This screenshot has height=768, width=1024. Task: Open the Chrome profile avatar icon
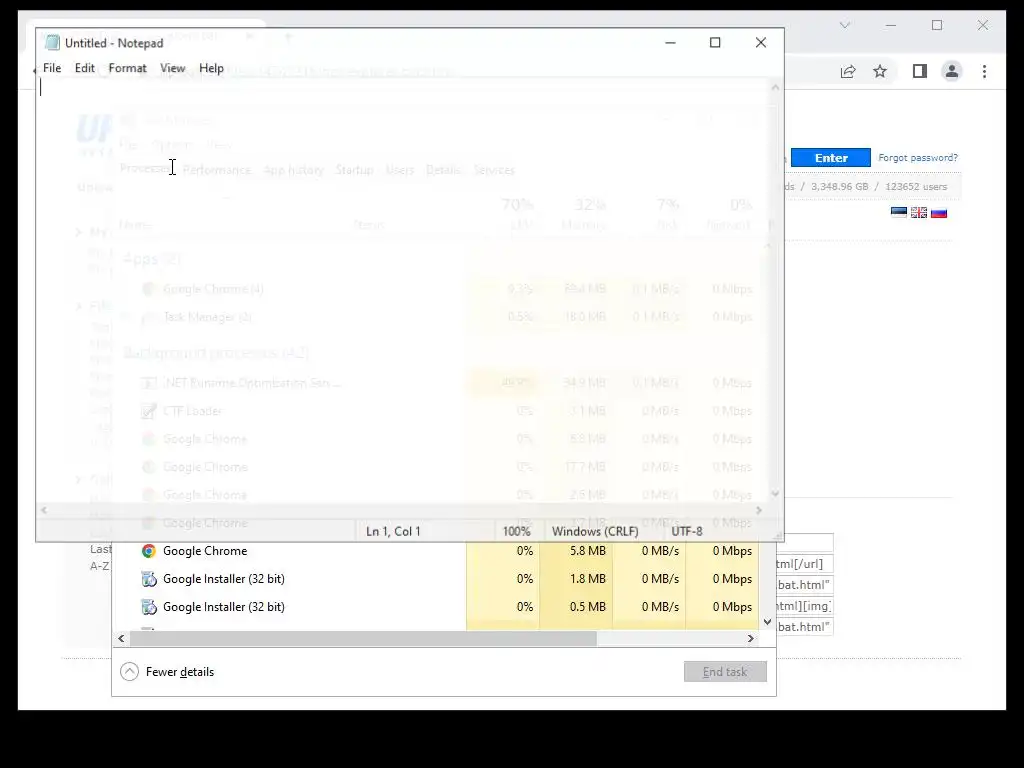click(952, 71)
